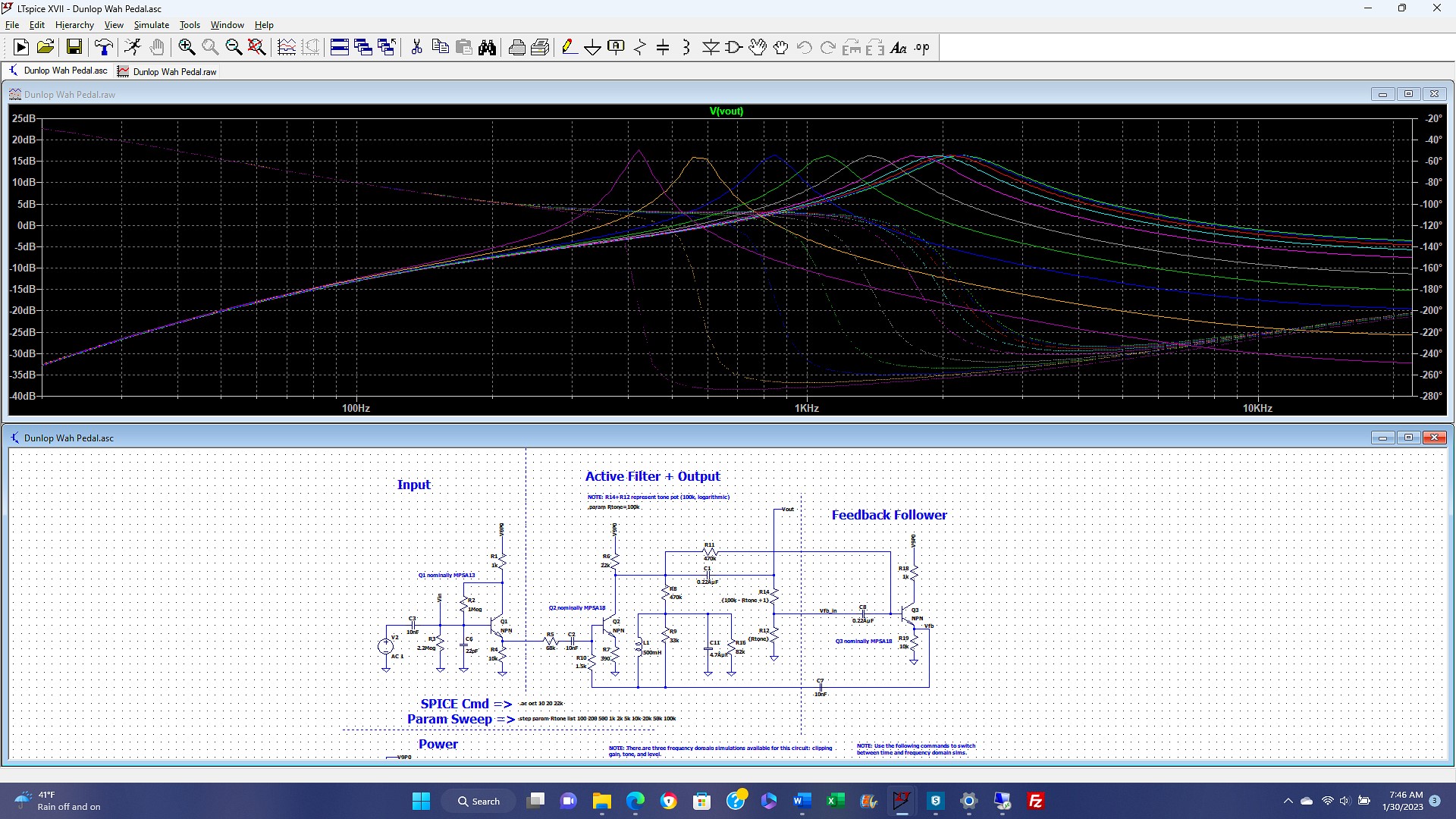Click the Tile windows horizontally icon
1456x819 pixels.
tap(339, 48)
